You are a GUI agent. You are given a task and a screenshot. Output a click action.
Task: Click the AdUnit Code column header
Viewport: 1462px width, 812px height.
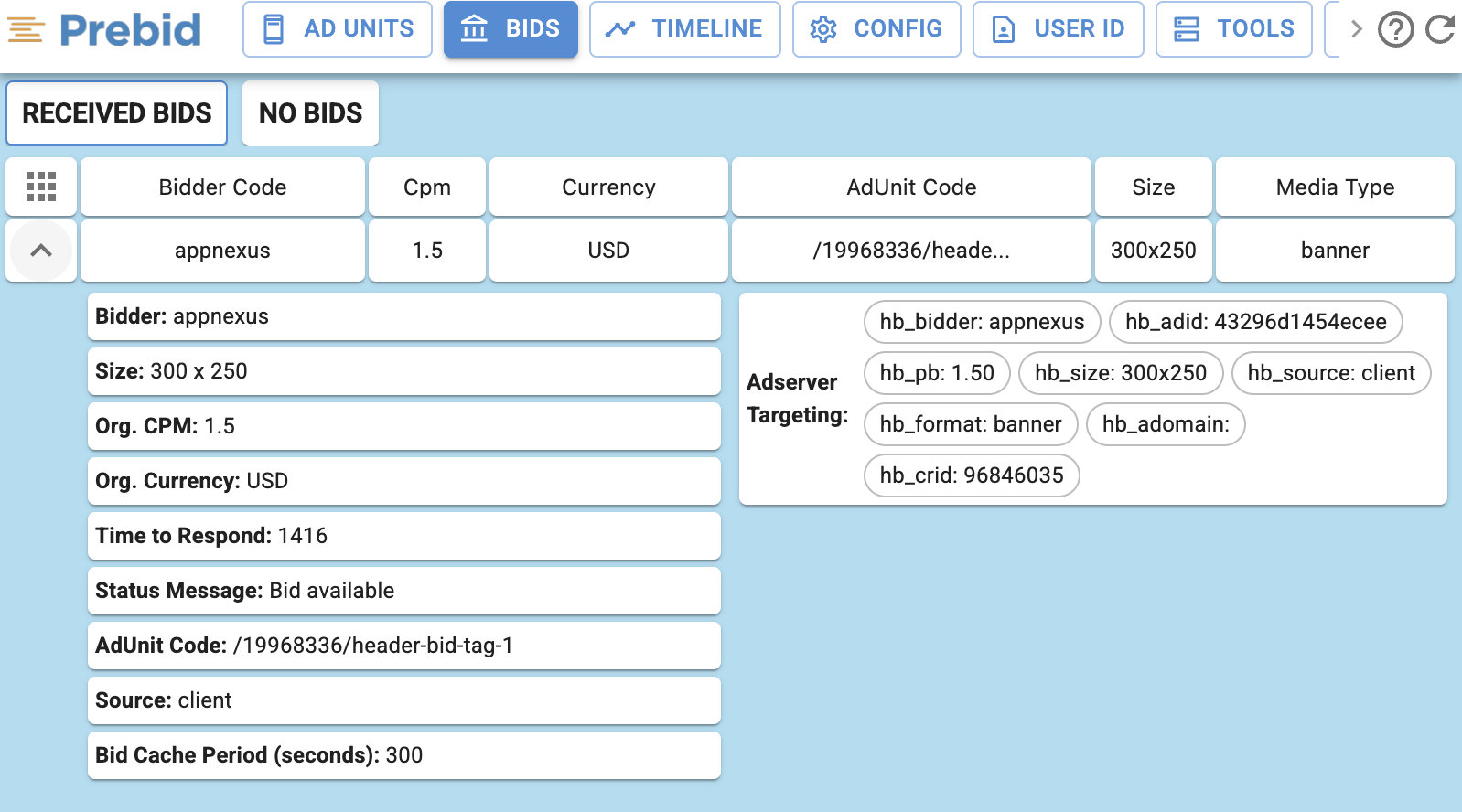pyautogui.click(x=912, y=187)
